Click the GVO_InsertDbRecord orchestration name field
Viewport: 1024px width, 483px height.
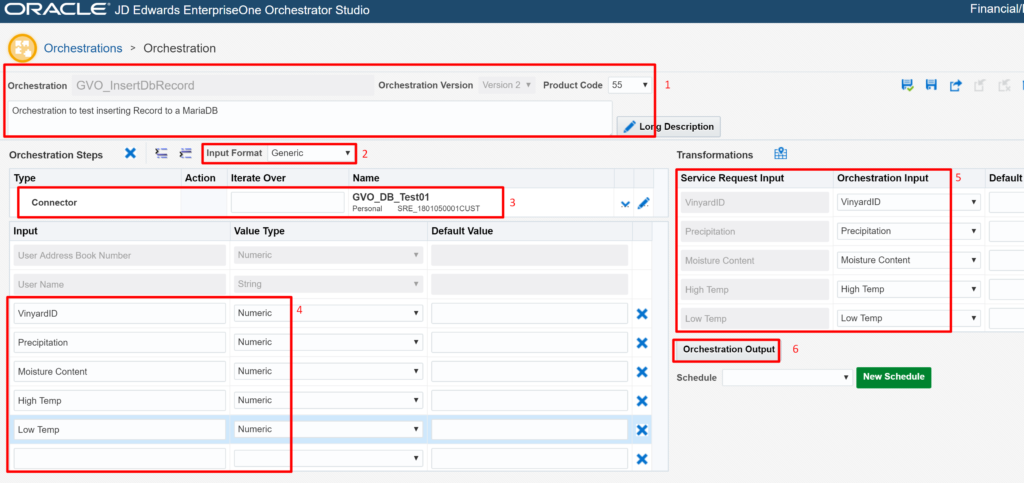pyautogui.click(x=223, y=85)
